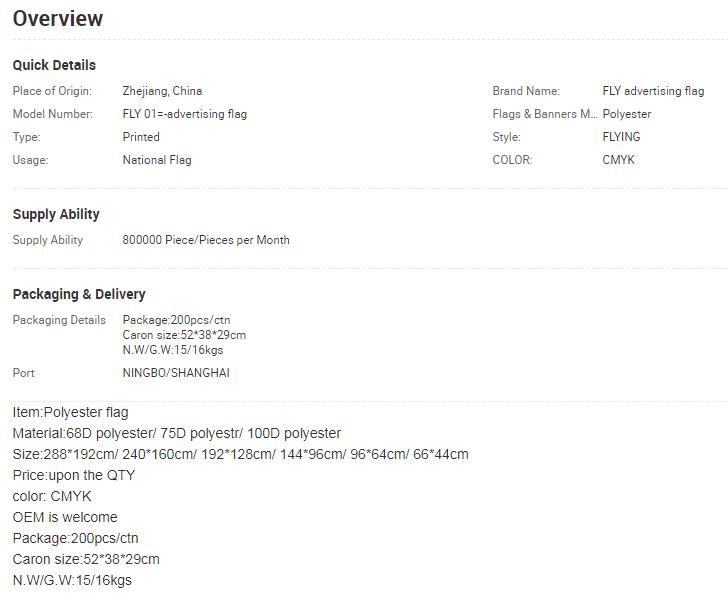Click the Item:Polyester flag description line
Screen dimensions: 728x605
point(71,412)
